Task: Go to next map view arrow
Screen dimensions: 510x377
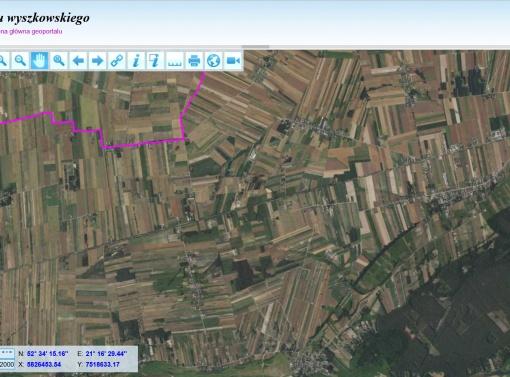Action: (98, 61)
